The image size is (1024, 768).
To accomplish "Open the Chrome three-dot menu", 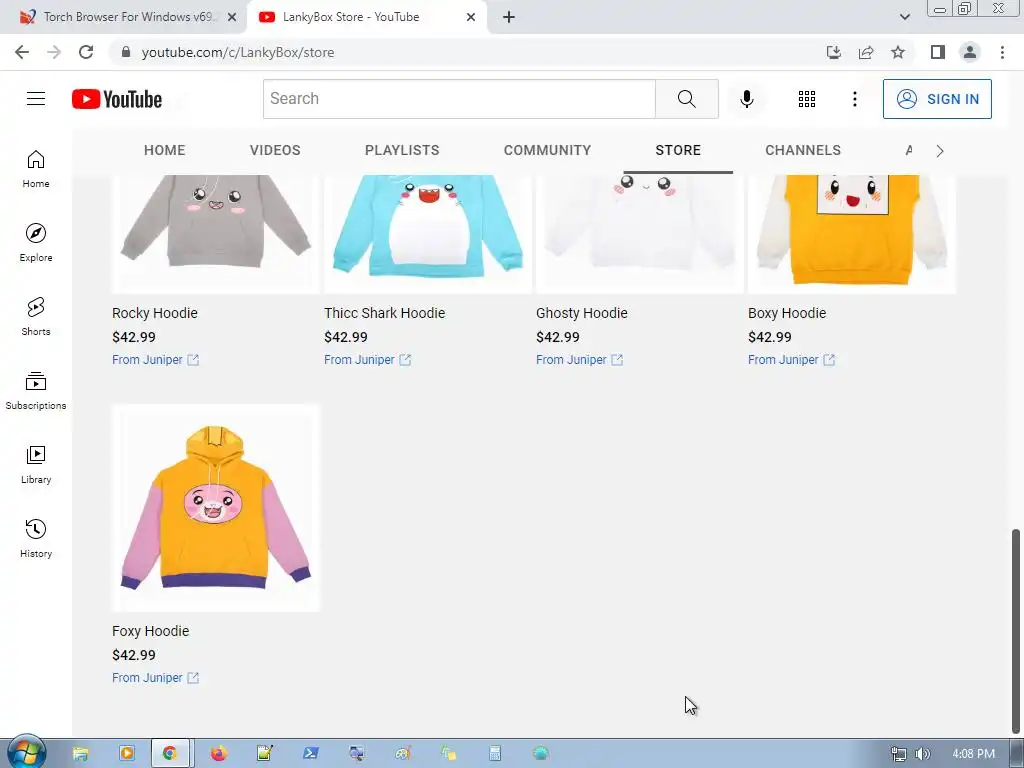I will [1002, 52].
